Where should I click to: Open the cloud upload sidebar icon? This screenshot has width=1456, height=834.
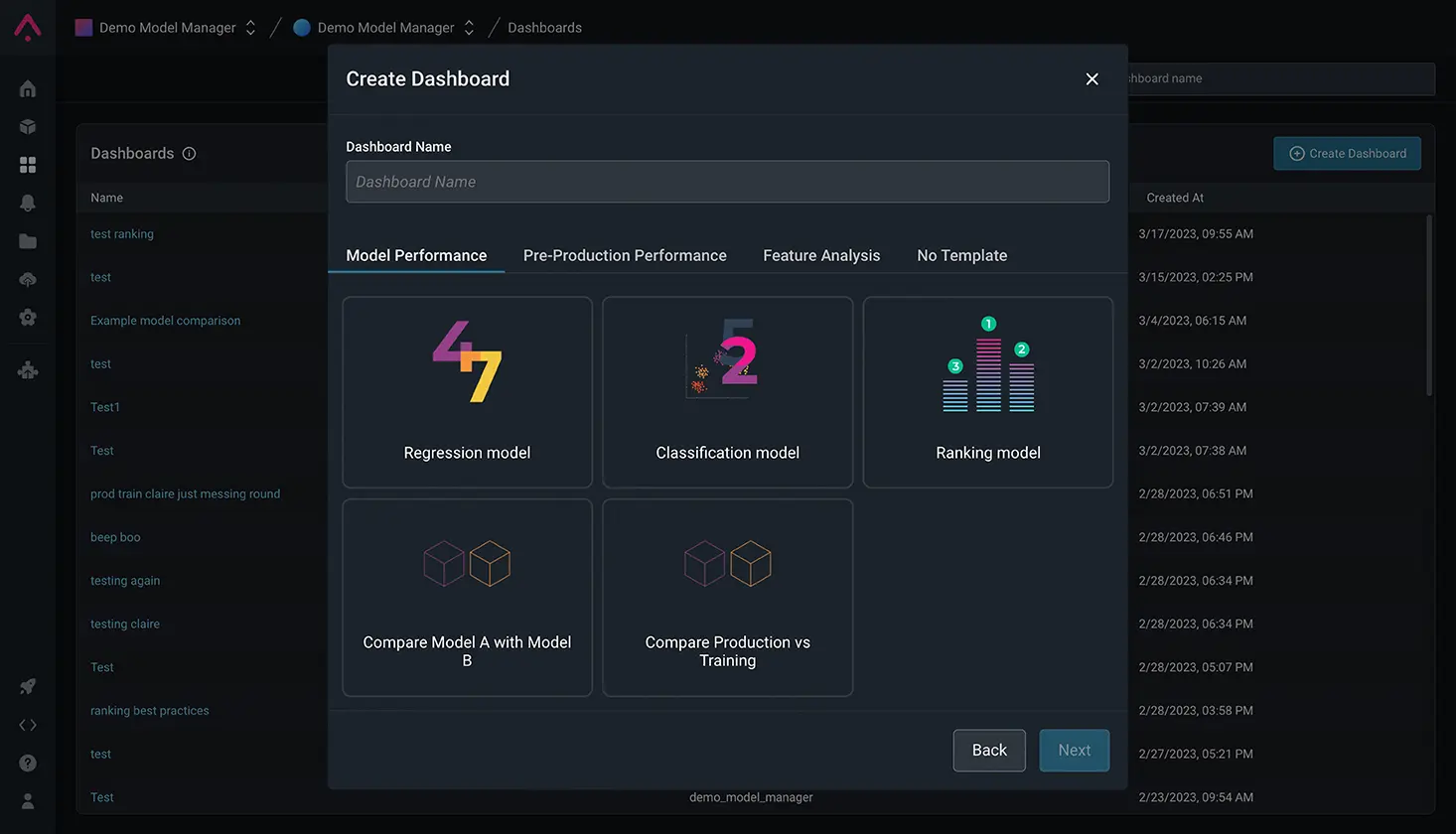[28, 279]
